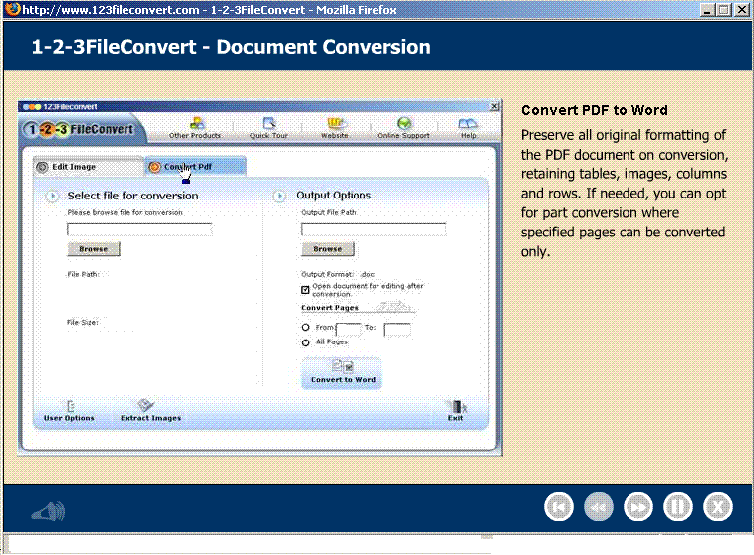Click the Output Format .doc text
This screenshot has height=555, width=754.
point(338,274)
